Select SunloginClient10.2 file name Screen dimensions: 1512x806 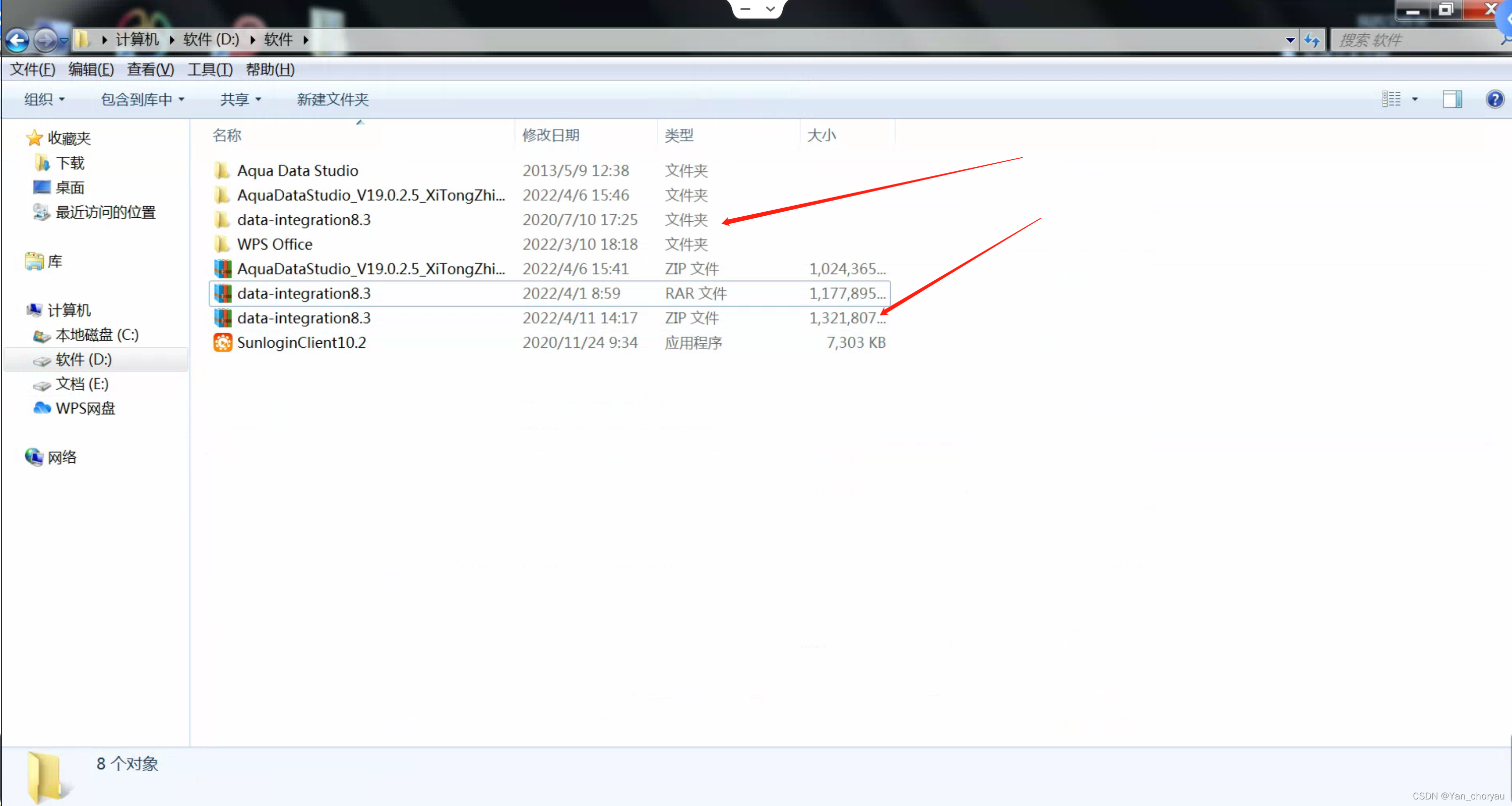click(x=301, y=342)
